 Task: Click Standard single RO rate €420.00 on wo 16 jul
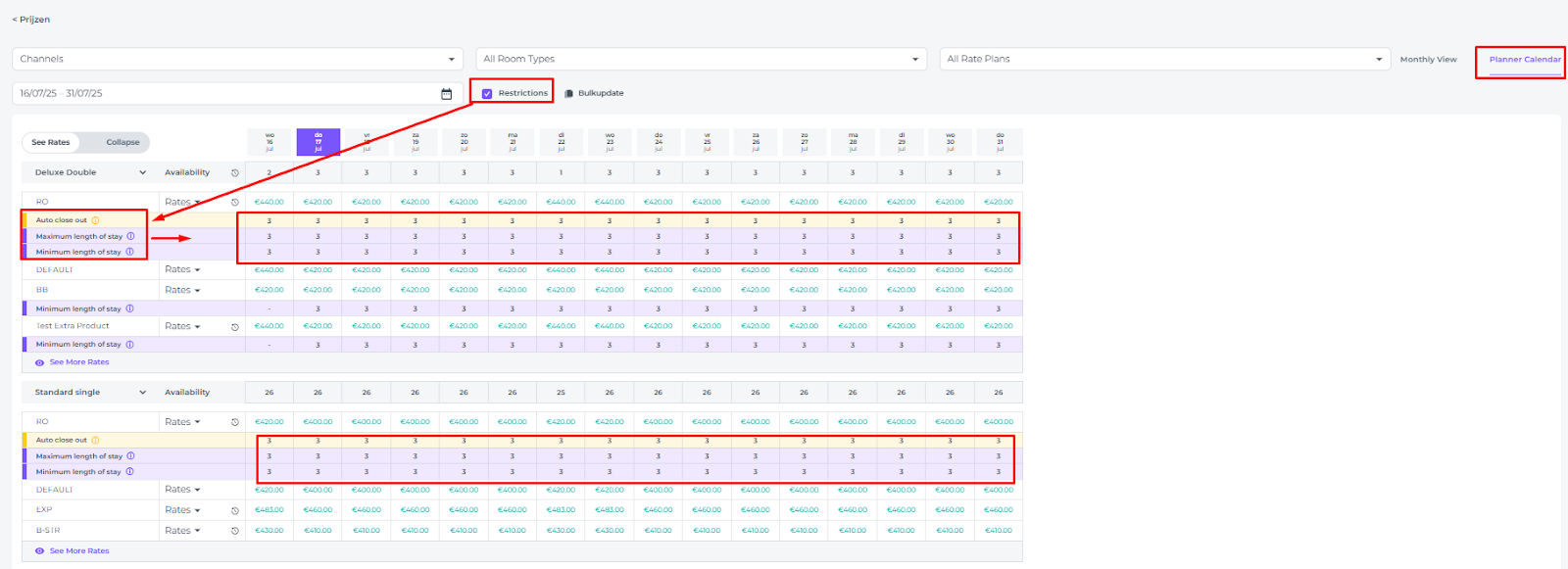click(269, 422)
